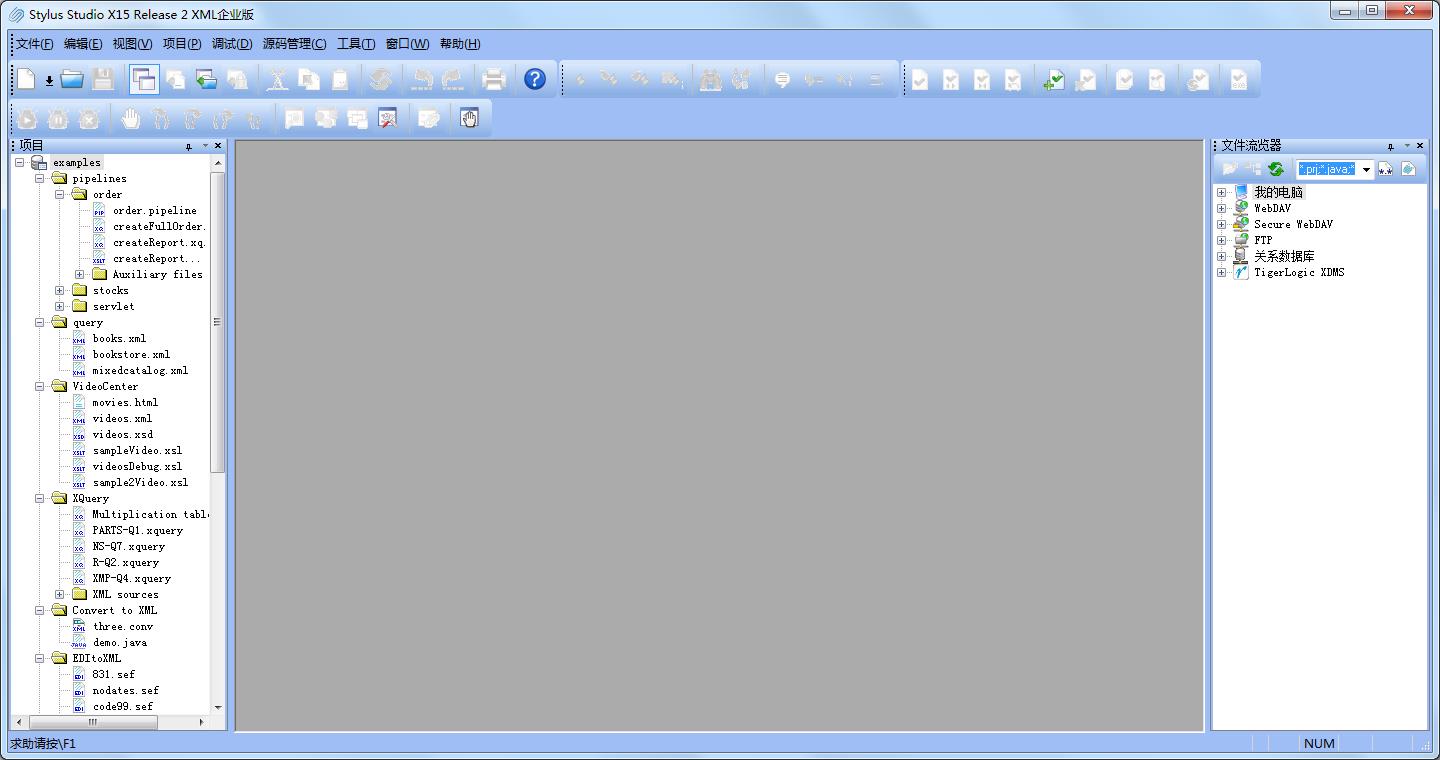Click the Open file folder icon

click(72, 79)
